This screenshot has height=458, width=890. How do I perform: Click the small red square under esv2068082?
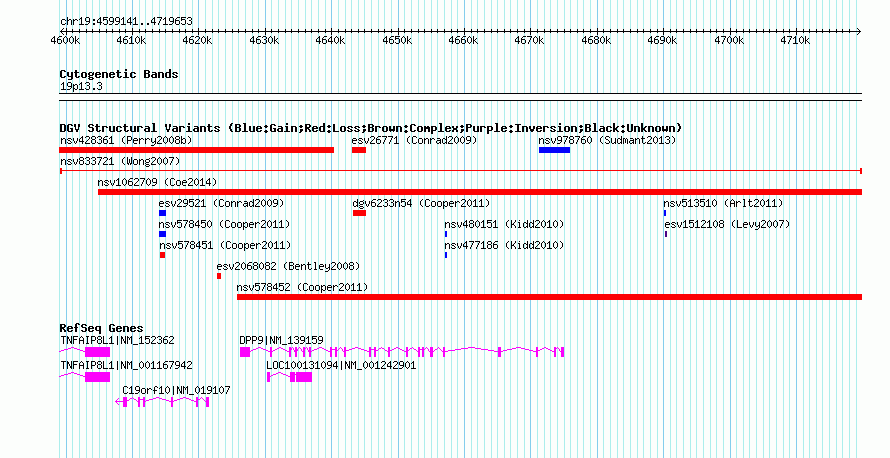point(219,276)
